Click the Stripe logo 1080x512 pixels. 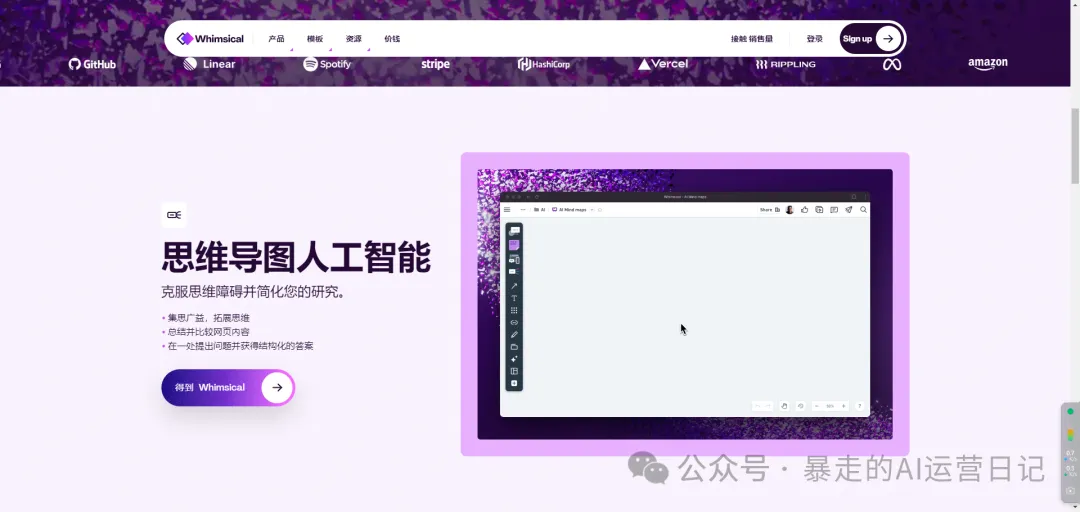click(435, 64)
